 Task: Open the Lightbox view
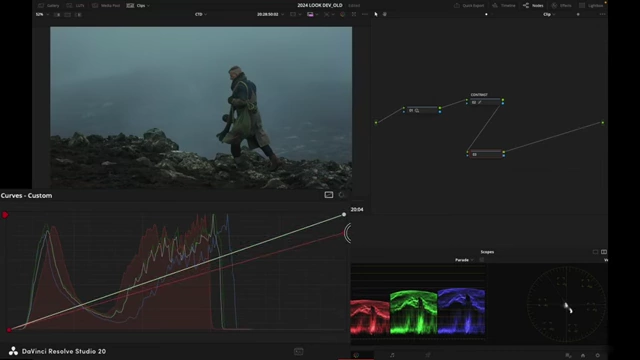click(591, 6)
